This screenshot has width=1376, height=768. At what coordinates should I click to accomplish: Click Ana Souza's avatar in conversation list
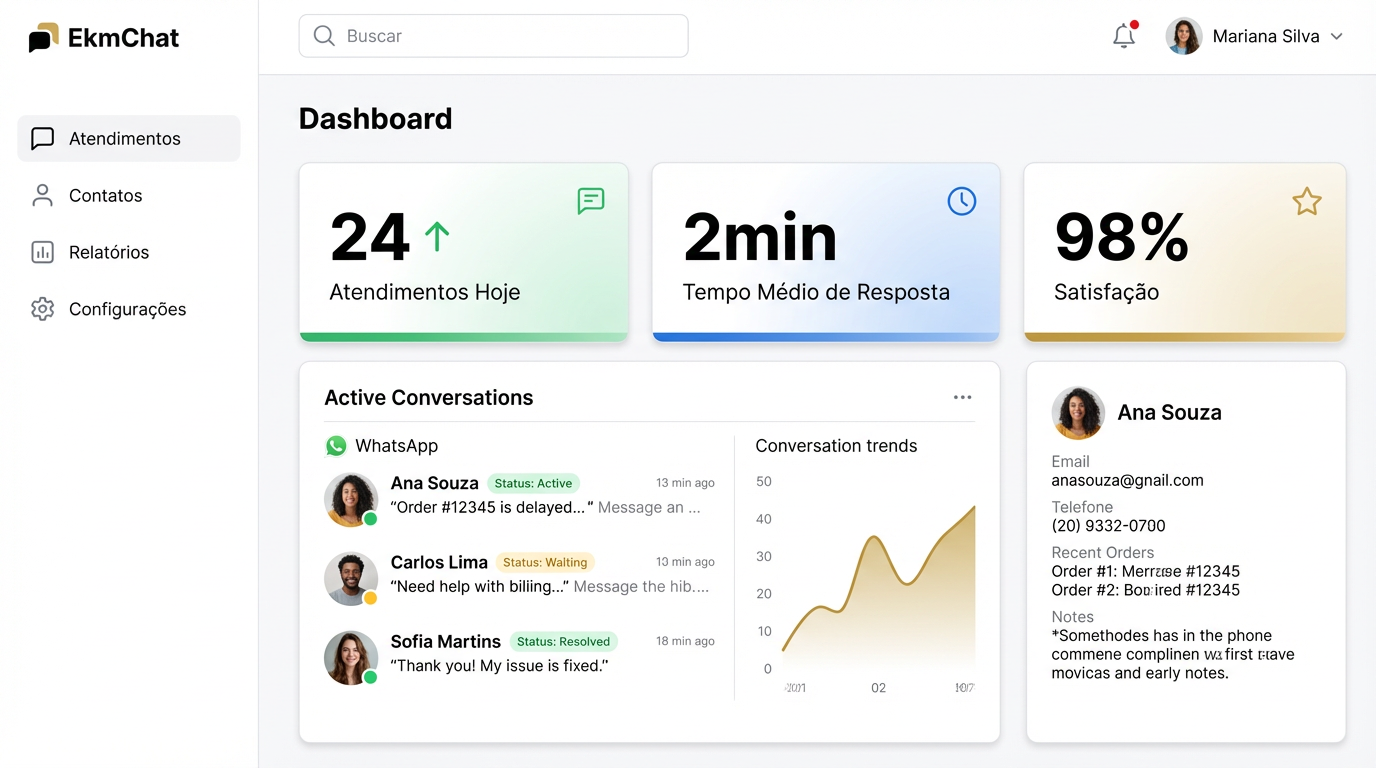(351, 499)
